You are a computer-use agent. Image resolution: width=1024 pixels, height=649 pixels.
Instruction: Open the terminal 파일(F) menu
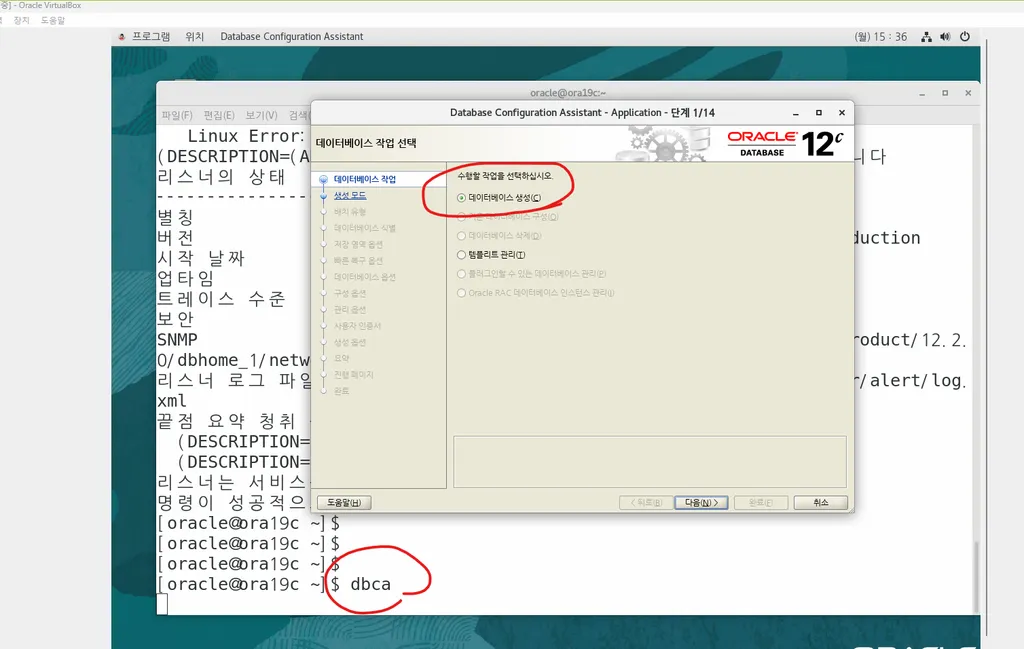pyautogui.click(x=177, y=116)
